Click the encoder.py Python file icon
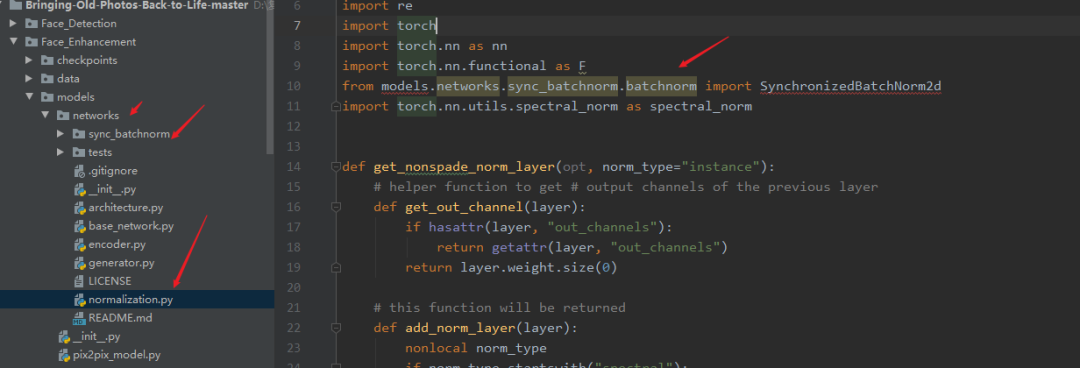This screenshot has width=1080, height=368. click(x=79, y=245)
